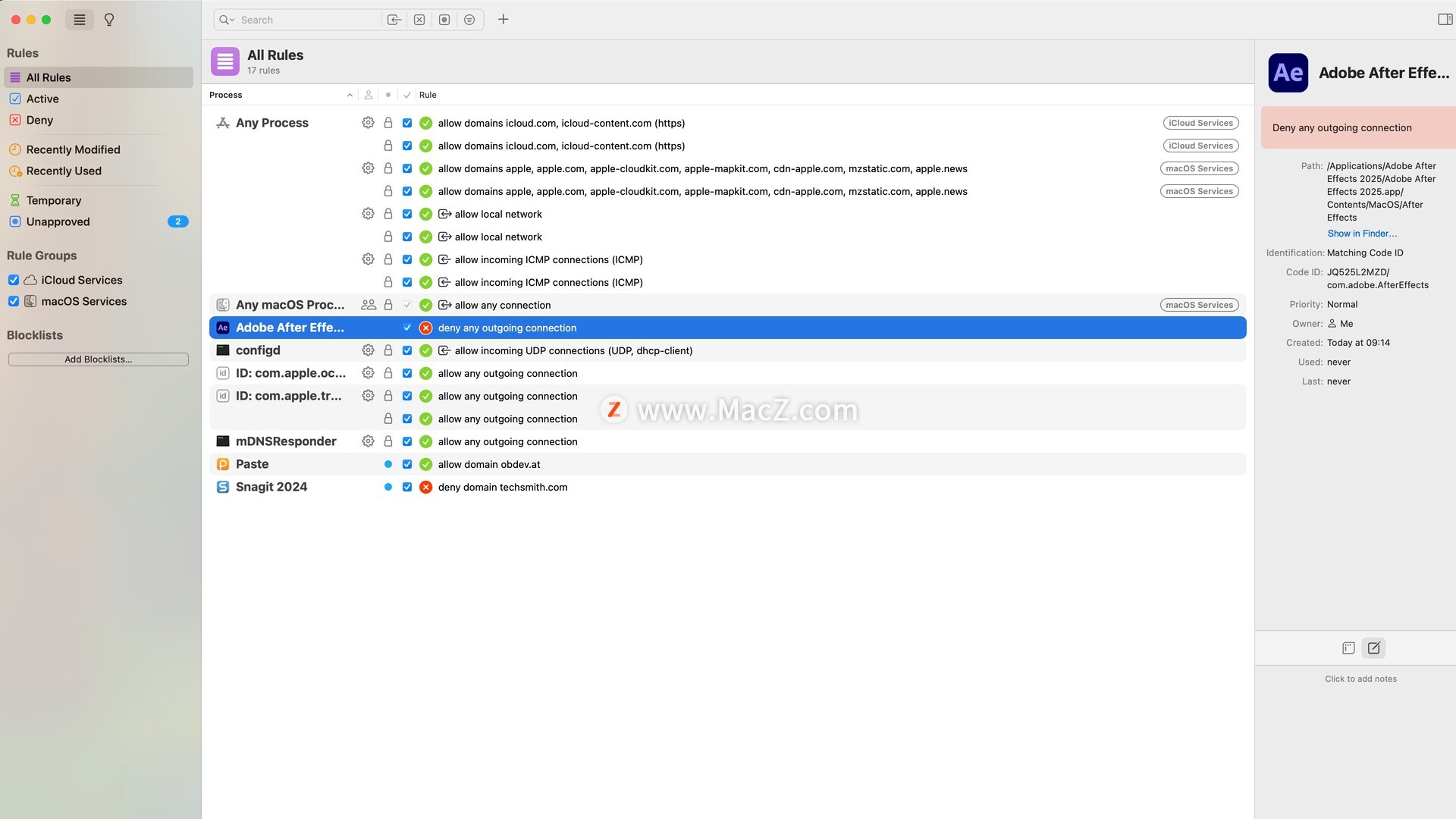Select Deny rules in sidebar
The image size is (1456, 819).
point(99,120)
